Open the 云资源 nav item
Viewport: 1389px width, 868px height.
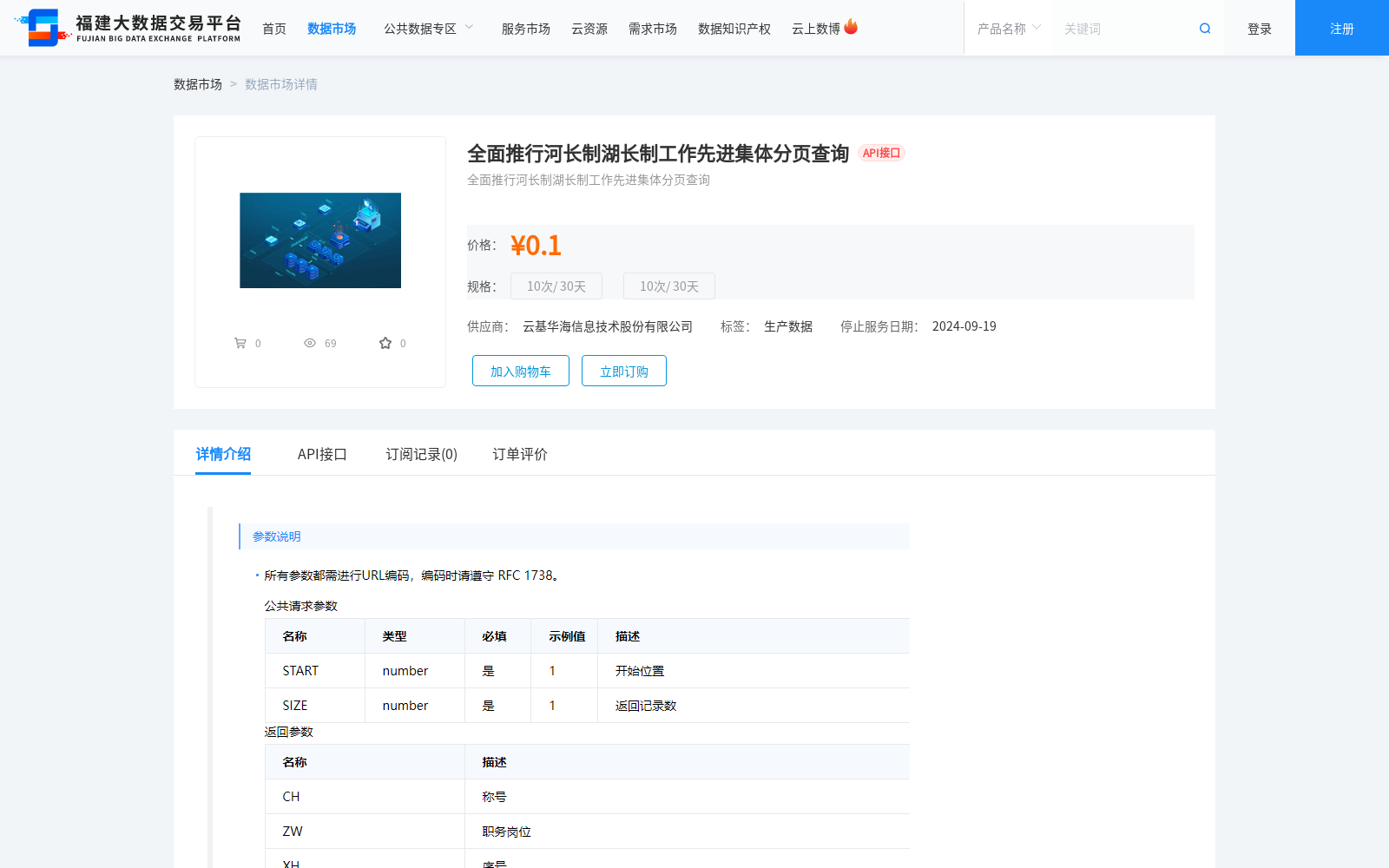point(589,29)
